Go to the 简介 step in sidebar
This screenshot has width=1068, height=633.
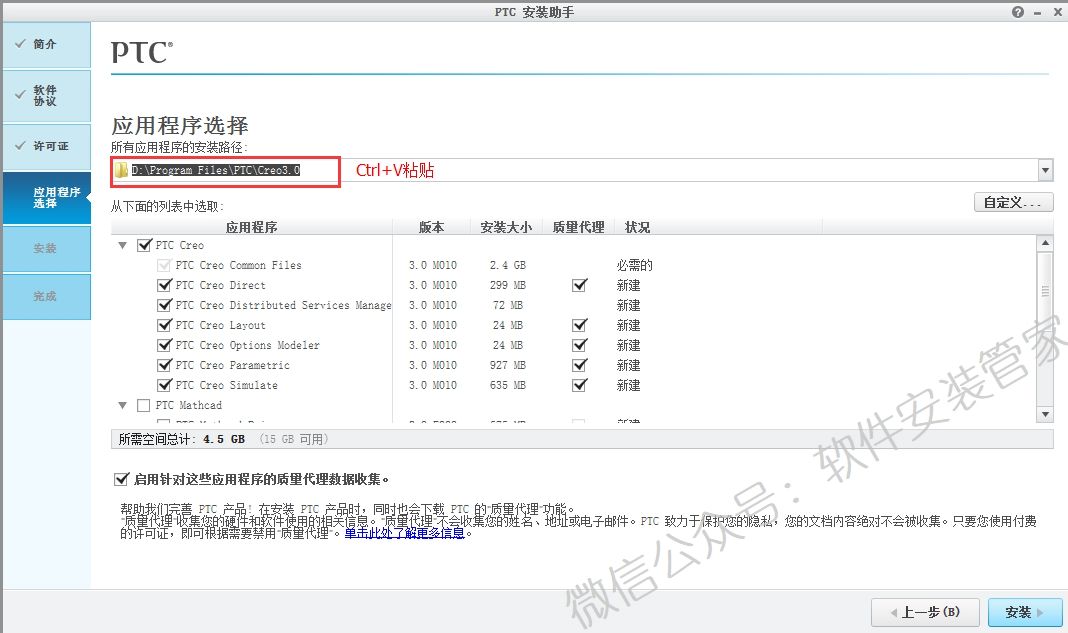(x=46, y=45)
